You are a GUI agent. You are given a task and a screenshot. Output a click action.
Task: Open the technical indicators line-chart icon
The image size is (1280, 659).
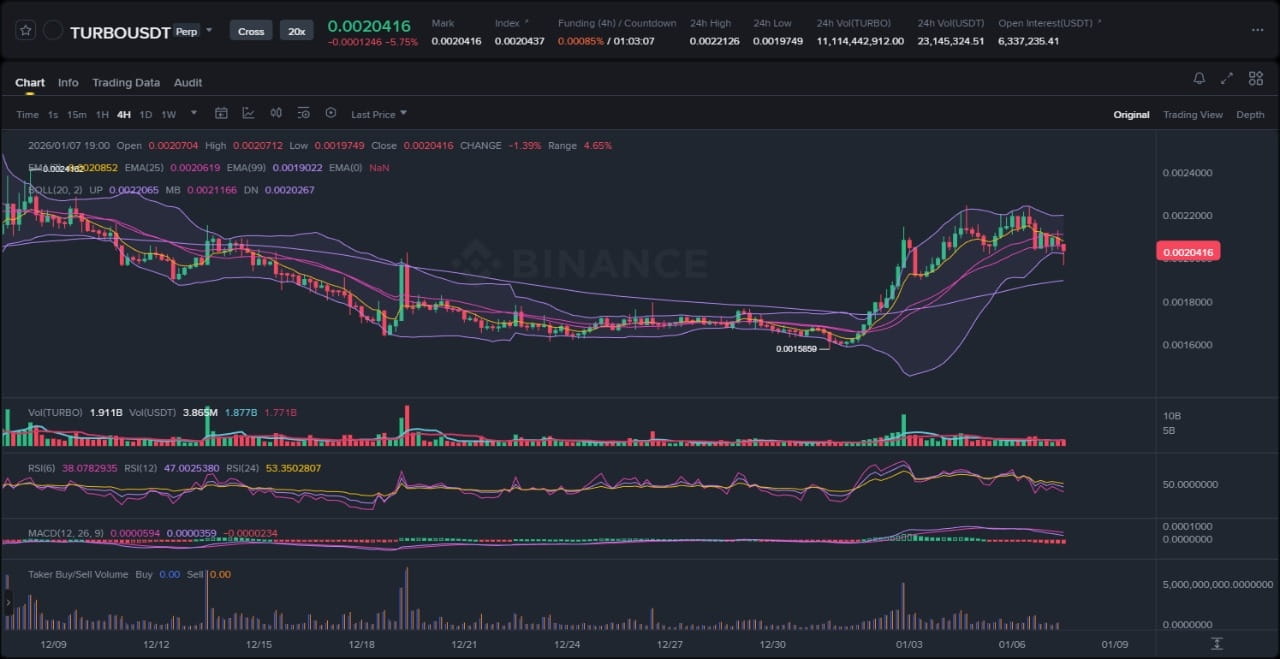click(248, 114)
